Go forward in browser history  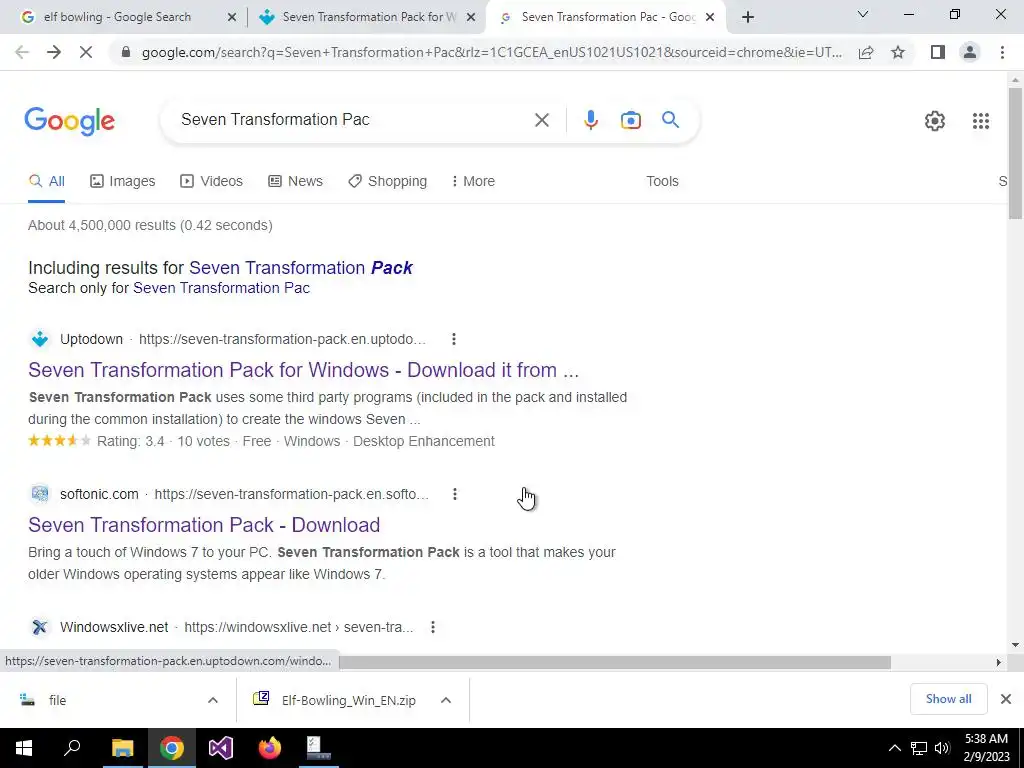point(54,52)
